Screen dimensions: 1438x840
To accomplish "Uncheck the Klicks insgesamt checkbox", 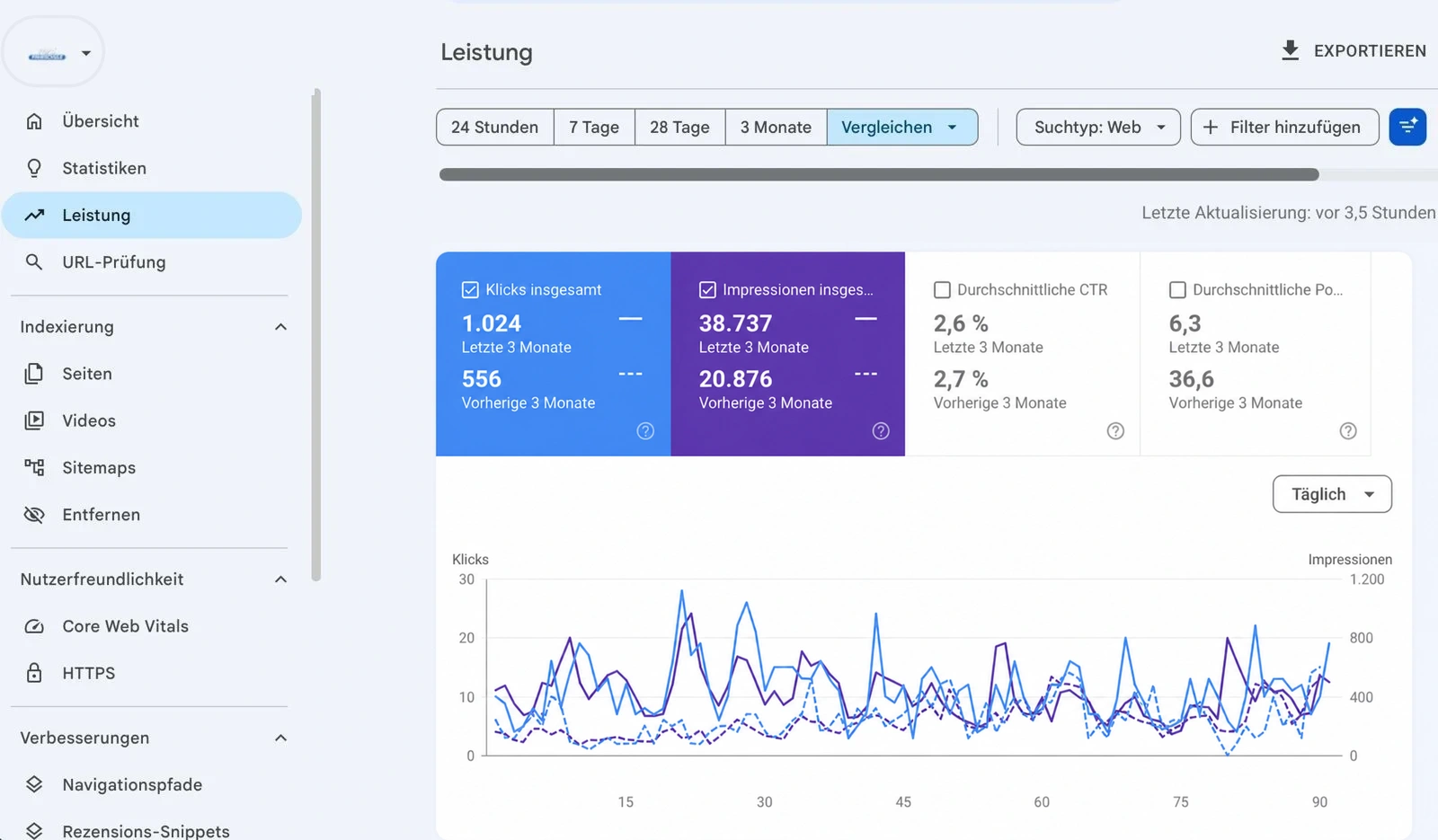I will tap(470, 289).
